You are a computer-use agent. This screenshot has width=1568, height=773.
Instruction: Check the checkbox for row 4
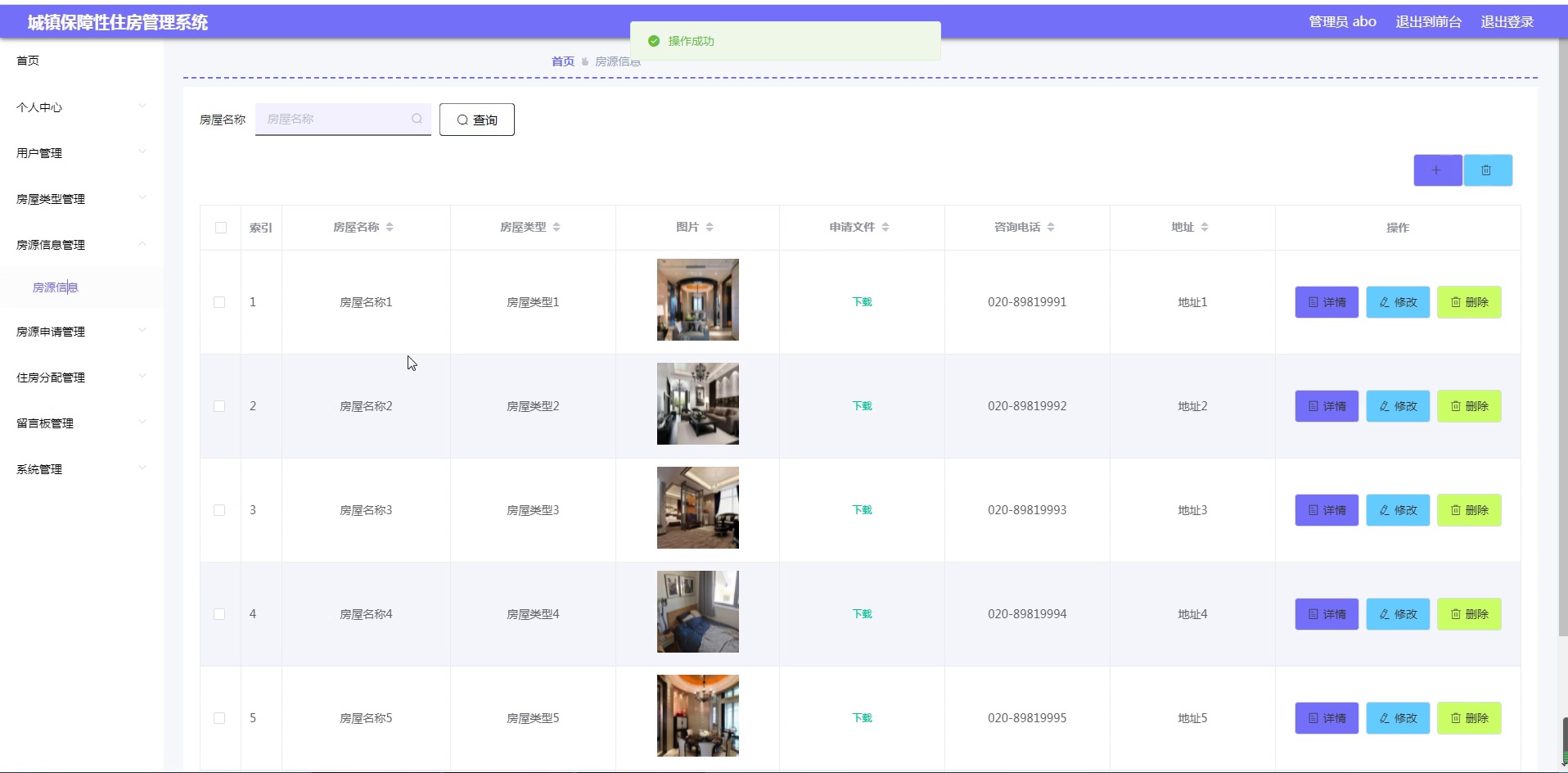point(219,614)
